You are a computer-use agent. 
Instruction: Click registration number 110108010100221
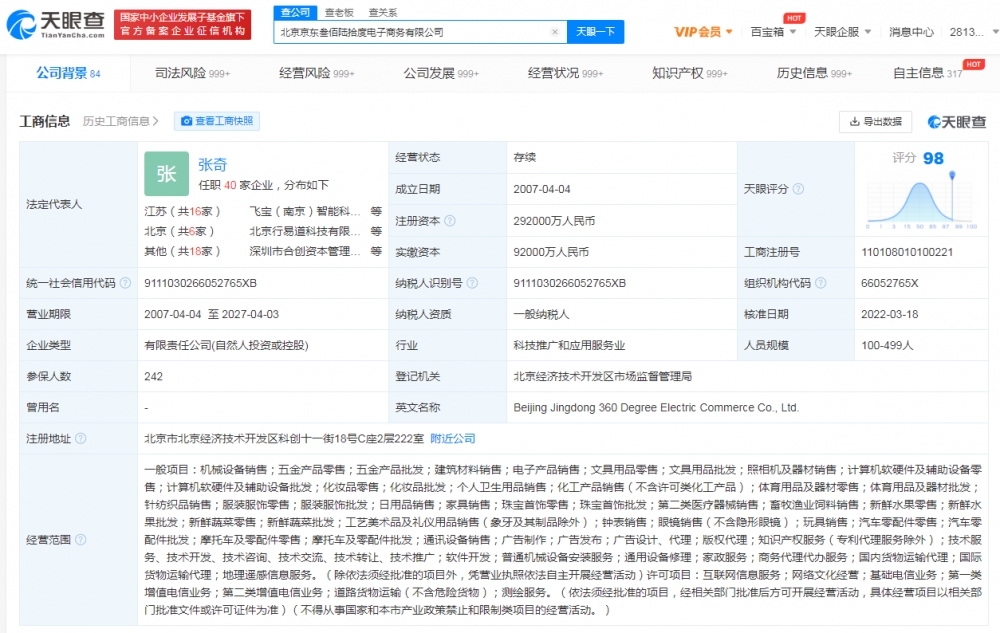pos(907,252)
